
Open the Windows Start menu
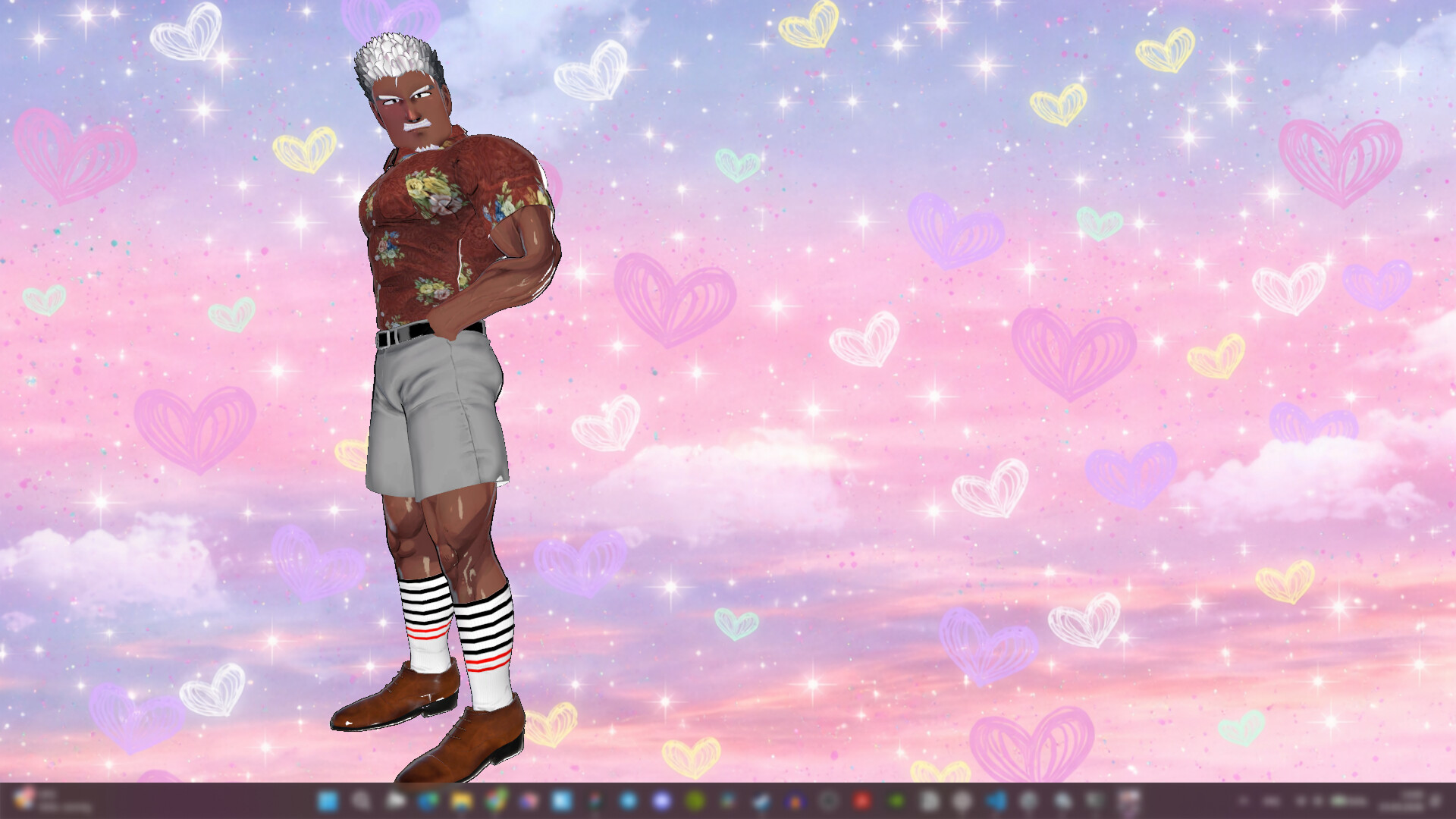[328, 801]
